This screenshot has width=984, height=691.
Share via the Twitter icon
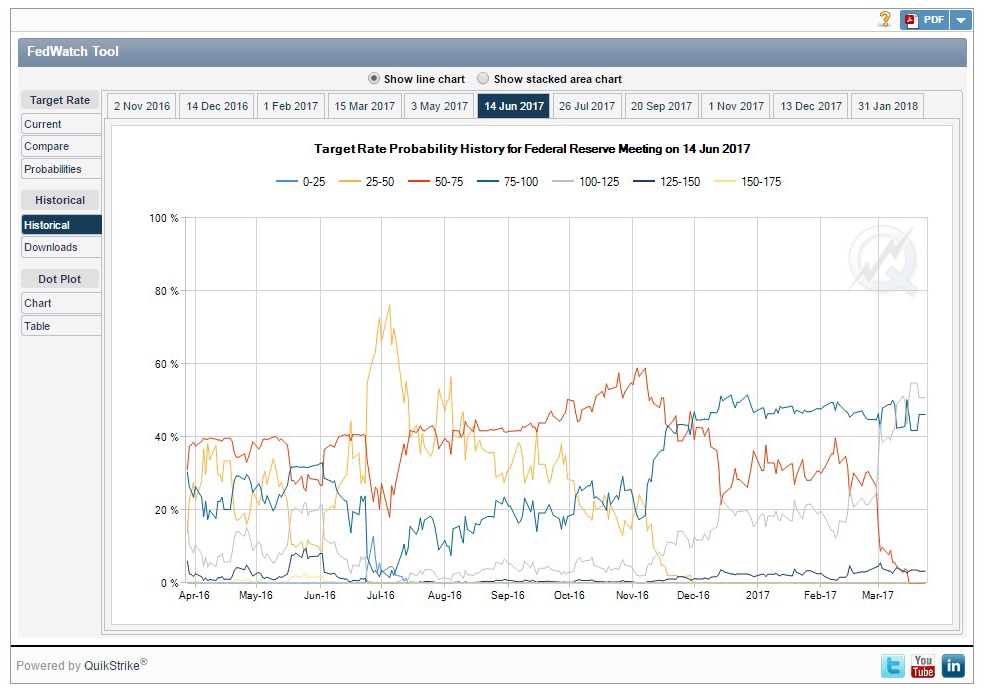pyautogui.click(x=893, y=665)
